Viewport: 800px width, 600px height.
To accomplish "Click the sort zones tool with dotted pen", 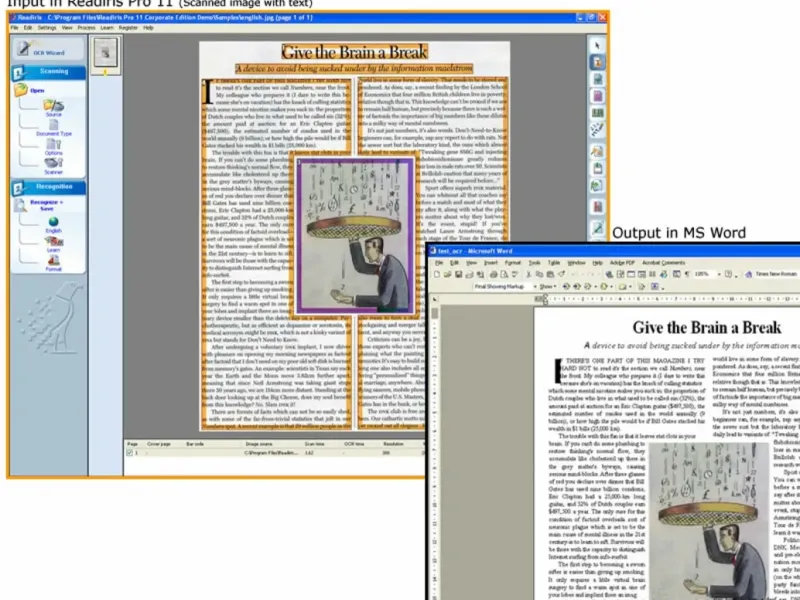I will (597, 130).
